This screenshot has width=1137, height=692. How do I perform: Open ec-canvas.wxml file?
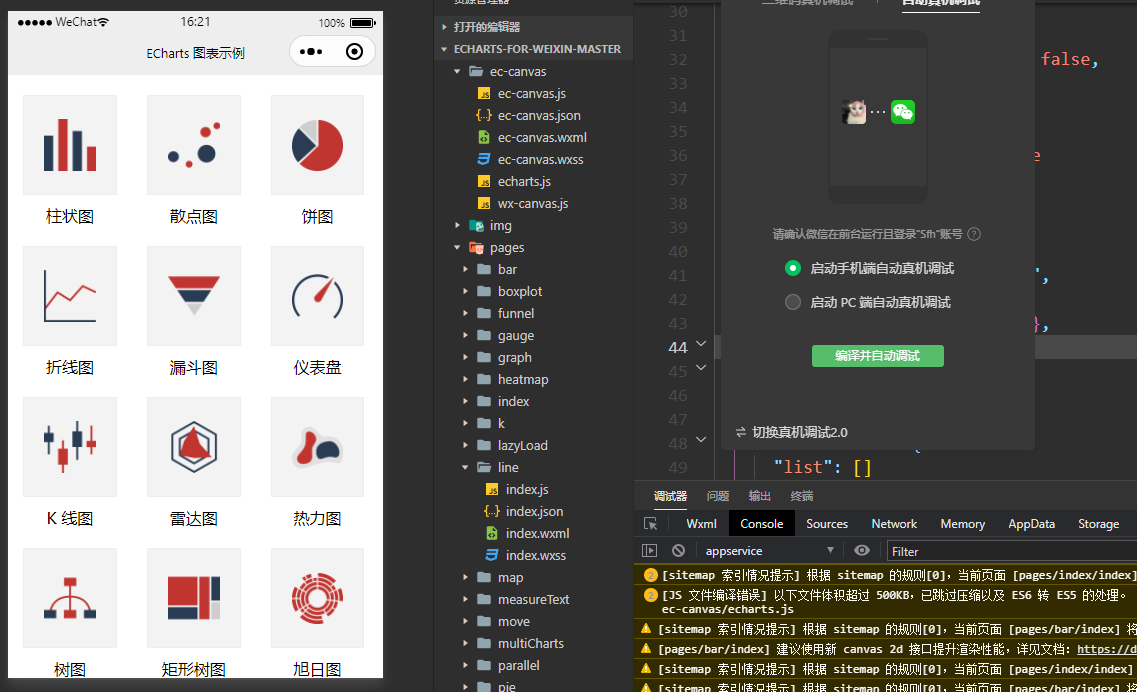click(x=542, y=137)
